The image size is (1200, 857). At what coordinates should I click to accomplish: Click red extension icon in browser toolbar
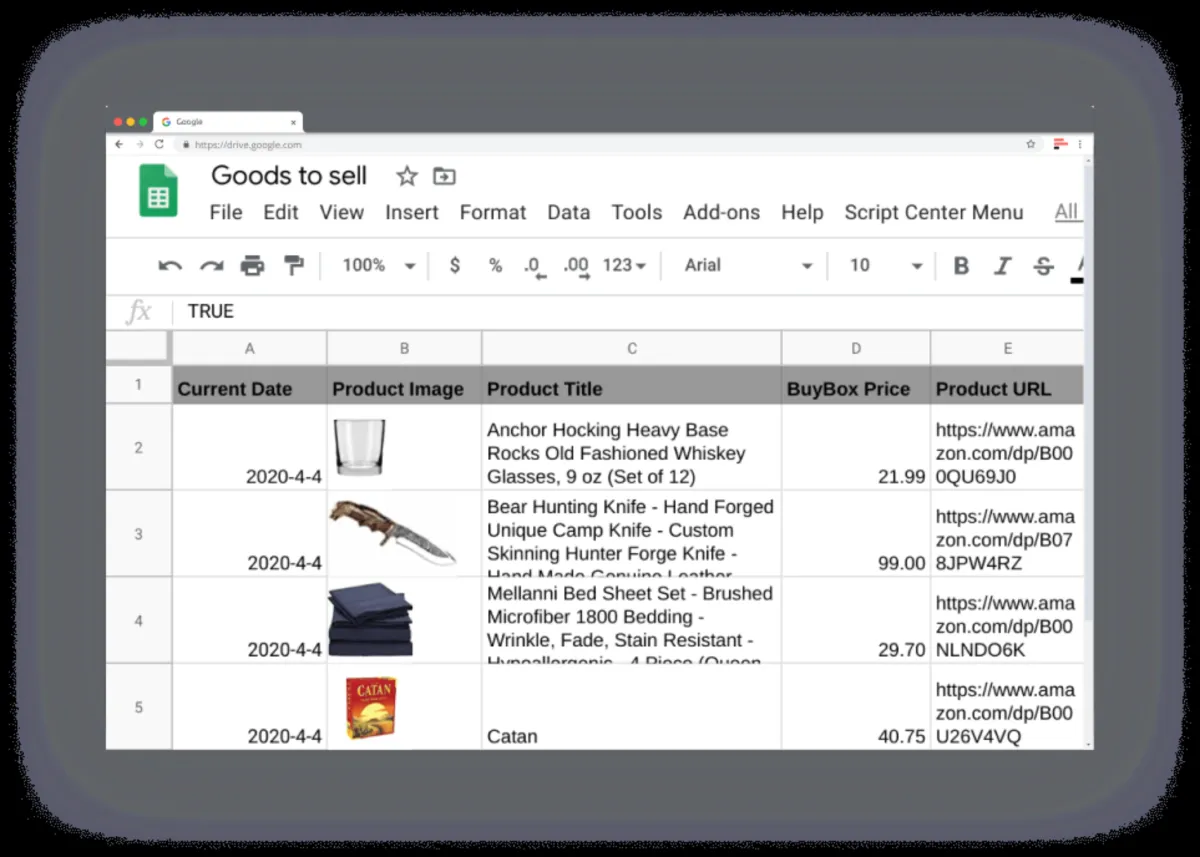1060,144
